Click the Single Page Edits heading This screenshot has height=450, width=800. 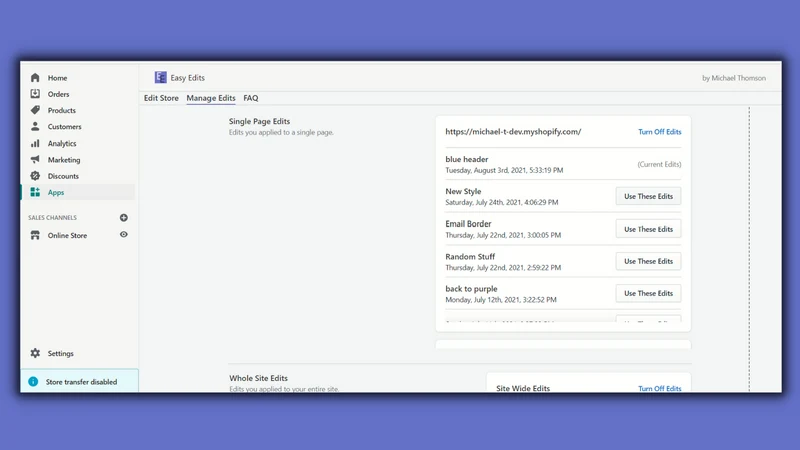(x=259, y=121)
